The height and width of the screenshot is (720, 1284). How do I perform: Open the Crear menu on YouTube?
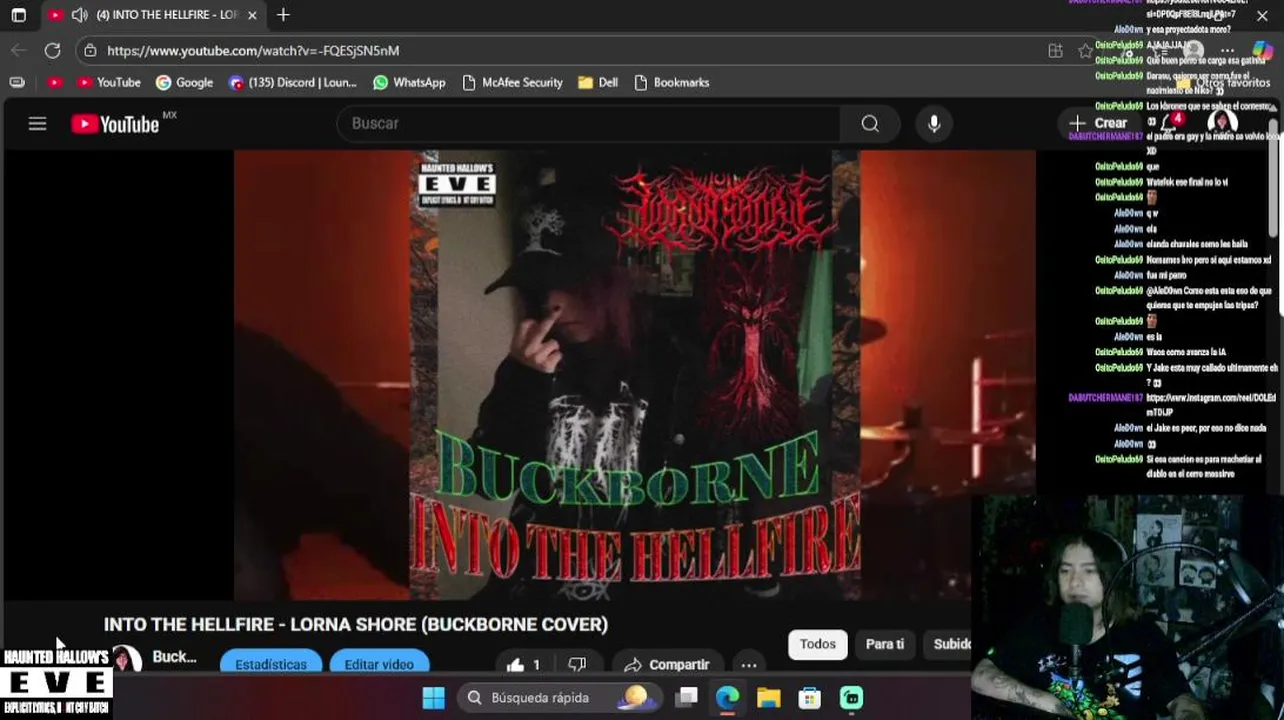[x=1098, y=123]
